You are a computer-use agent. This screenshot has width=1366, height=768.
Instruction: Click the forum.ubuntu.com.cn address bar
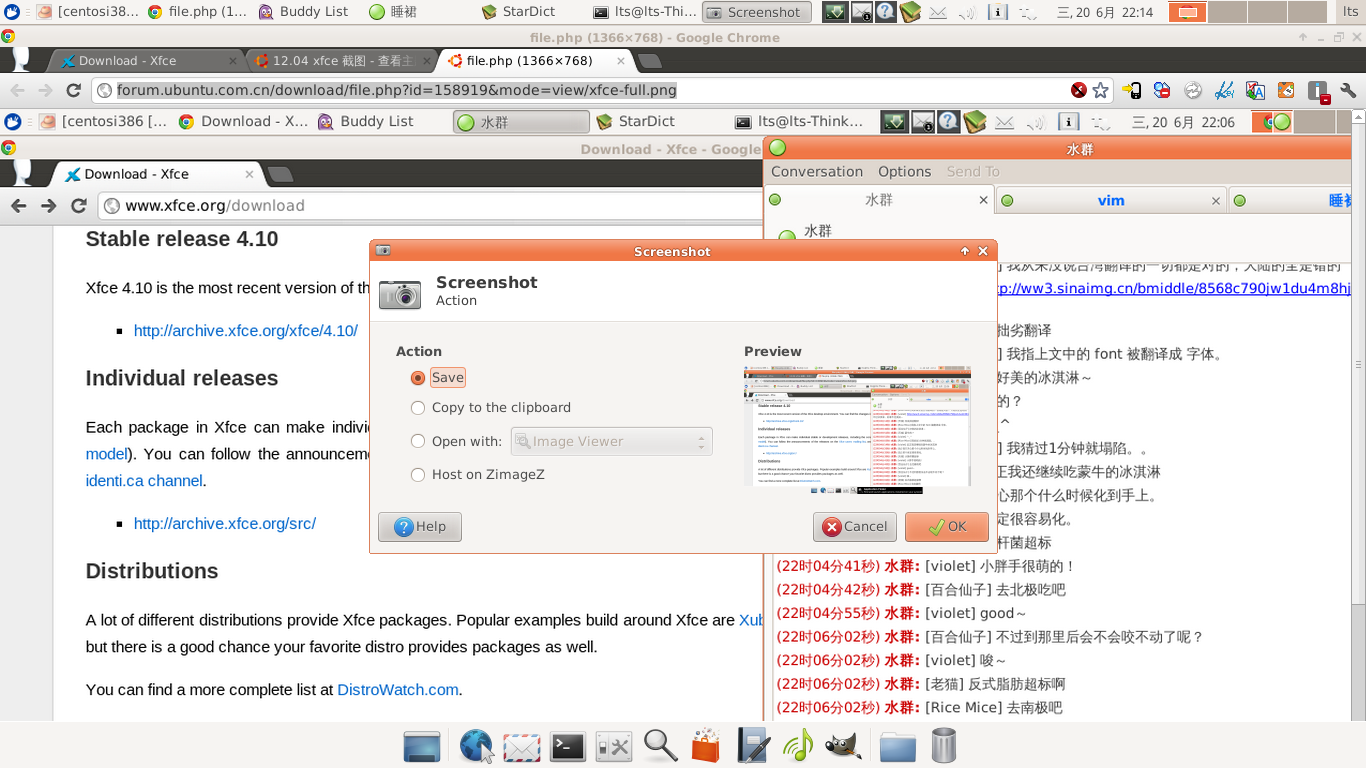pyautogui.click(x=580, y=90)
